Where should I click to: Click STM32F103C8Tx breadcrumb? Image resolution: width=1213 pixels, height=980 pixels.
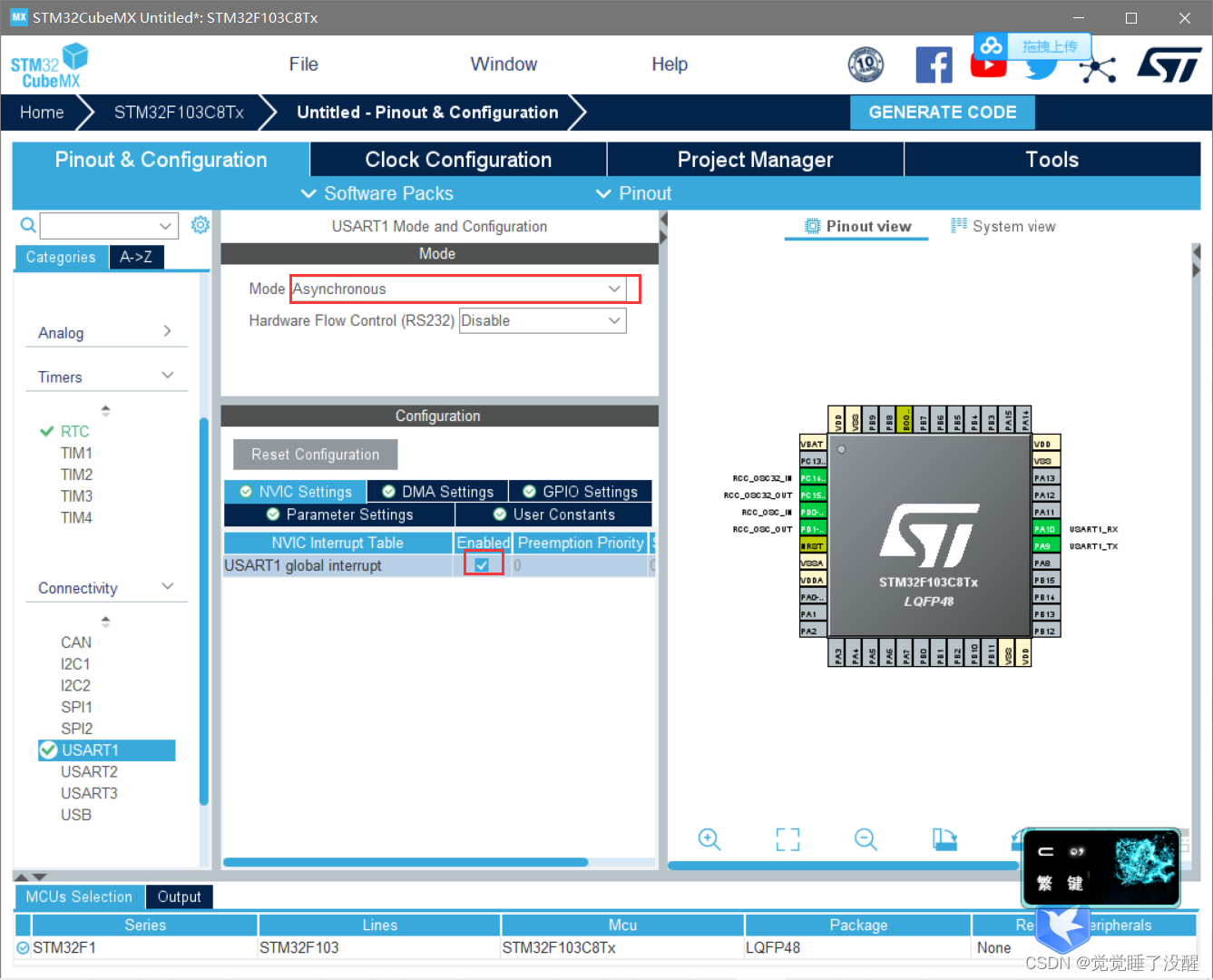click(x=179, y=113)
